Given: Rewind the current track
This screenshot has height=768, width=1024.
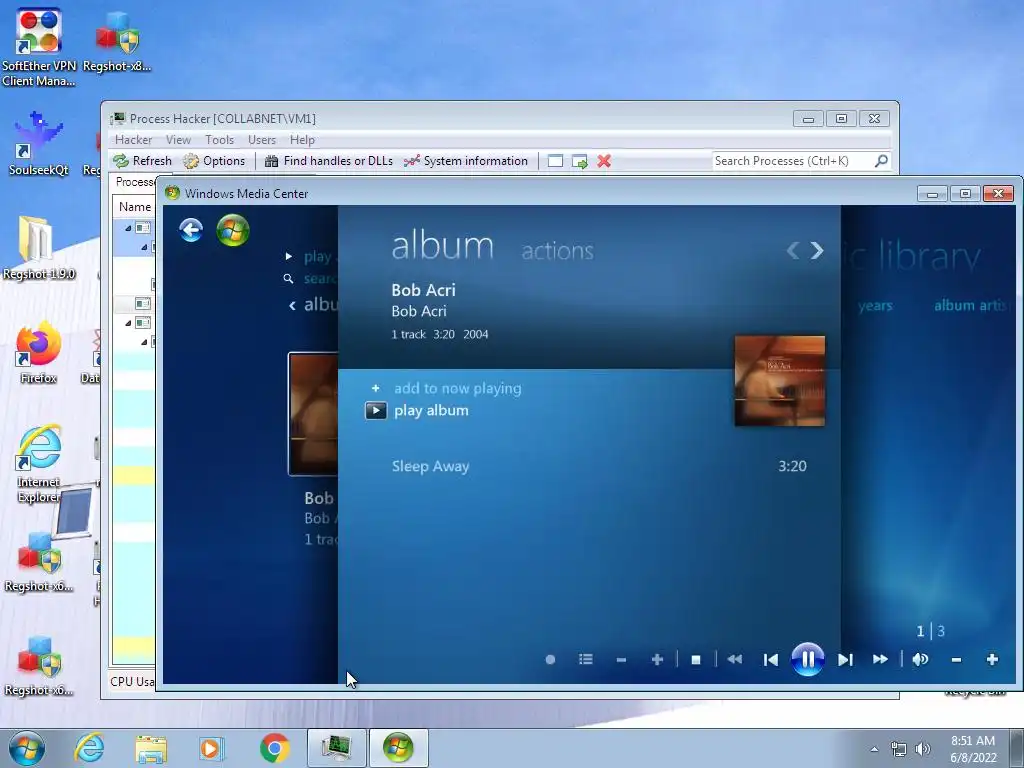Looking at the screenshot, I should (x=734, y=660).
